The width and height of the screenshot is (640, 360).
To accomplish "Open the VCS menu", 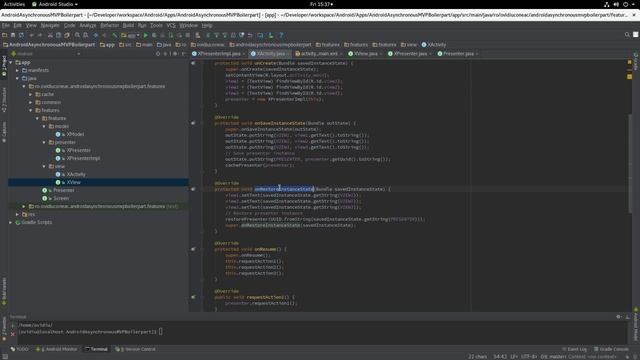I will click(171, 25).
